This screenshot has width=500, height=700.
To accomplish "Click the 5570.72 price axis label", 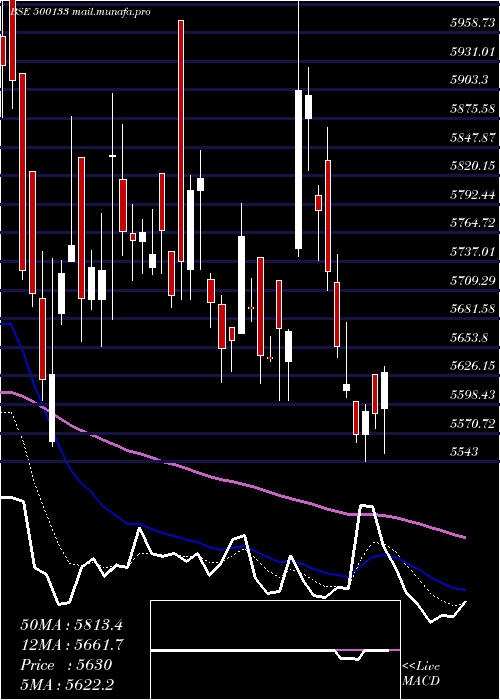I will 473,423.
